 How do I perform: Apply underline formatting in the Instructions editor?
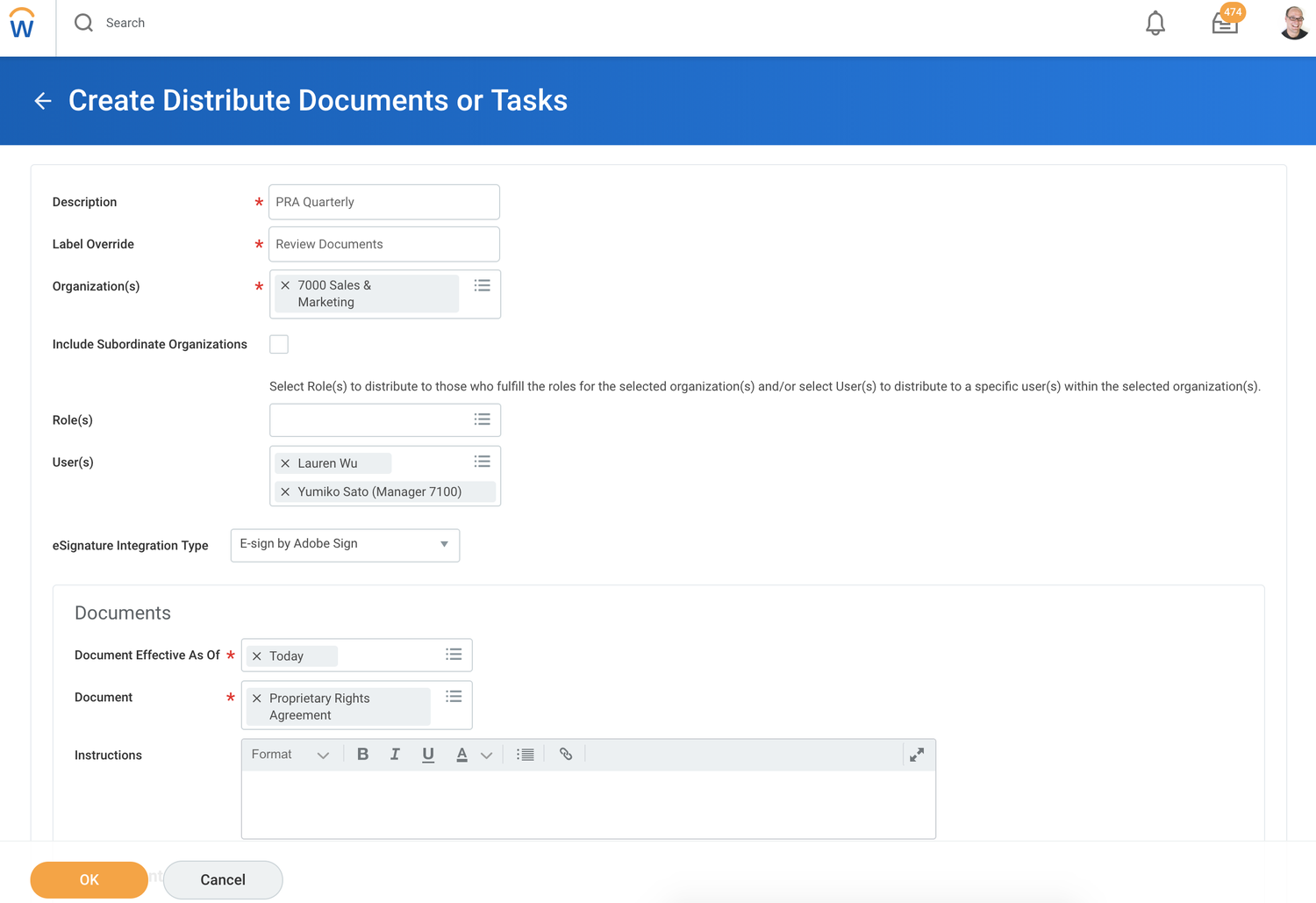427,754
